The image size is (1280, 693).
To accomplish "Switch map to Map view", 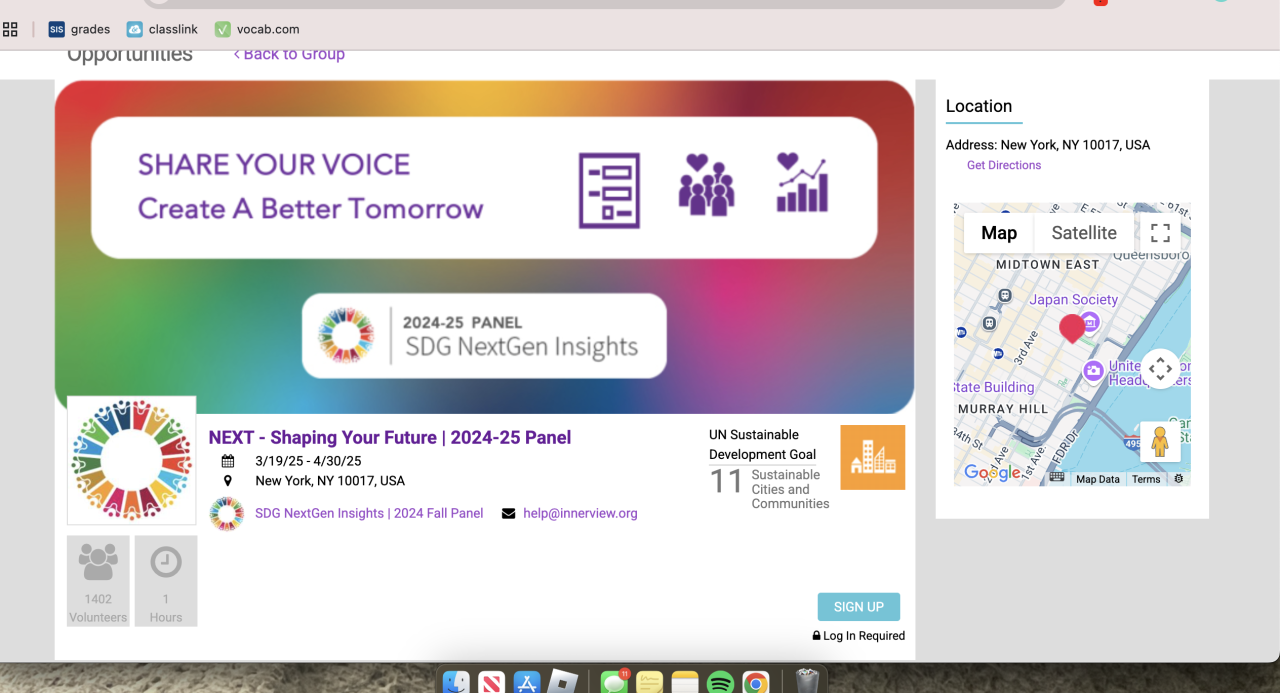I will tap(999, 233).
